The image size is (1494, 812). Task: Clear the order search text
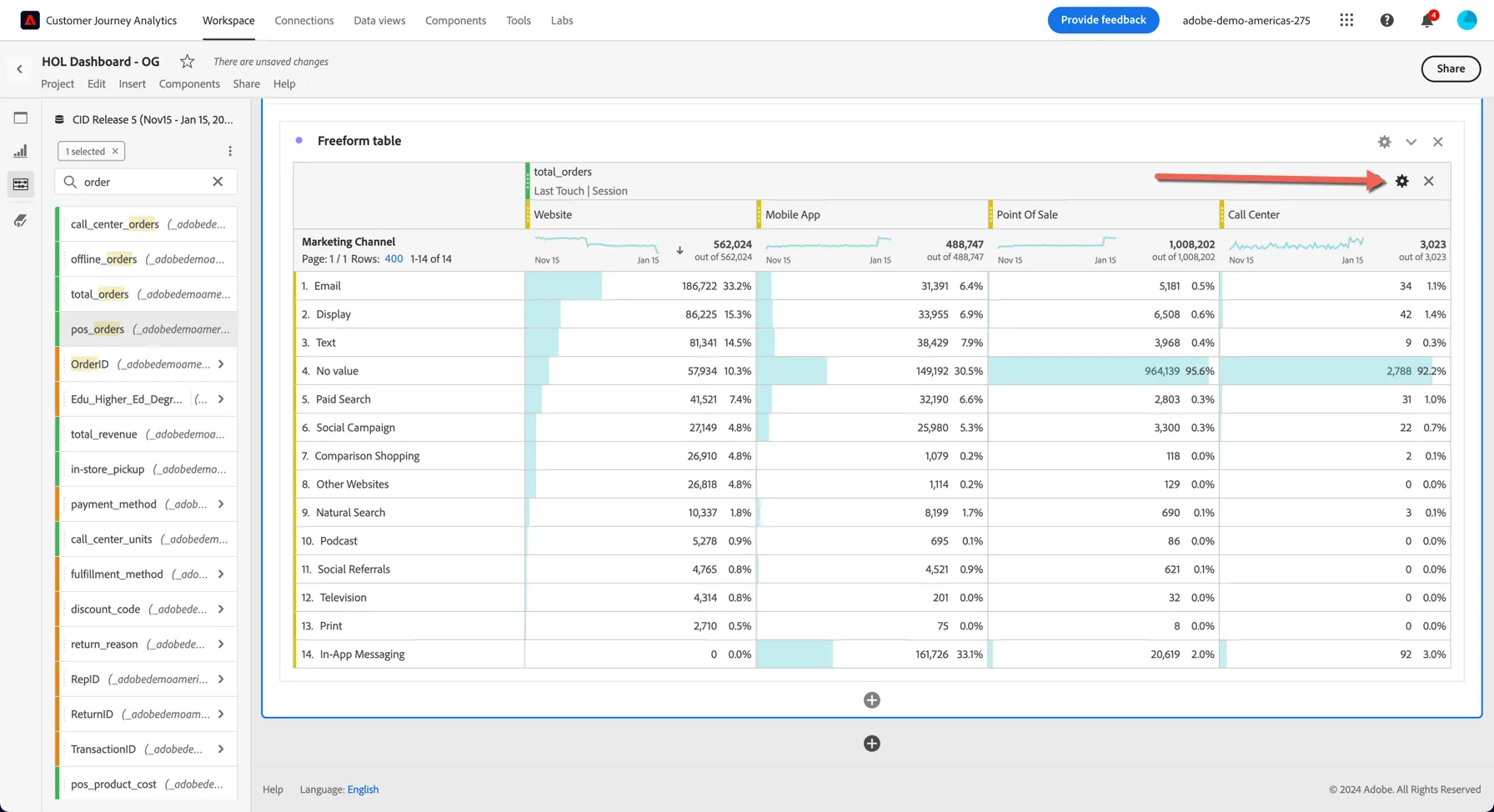[218, 182]
